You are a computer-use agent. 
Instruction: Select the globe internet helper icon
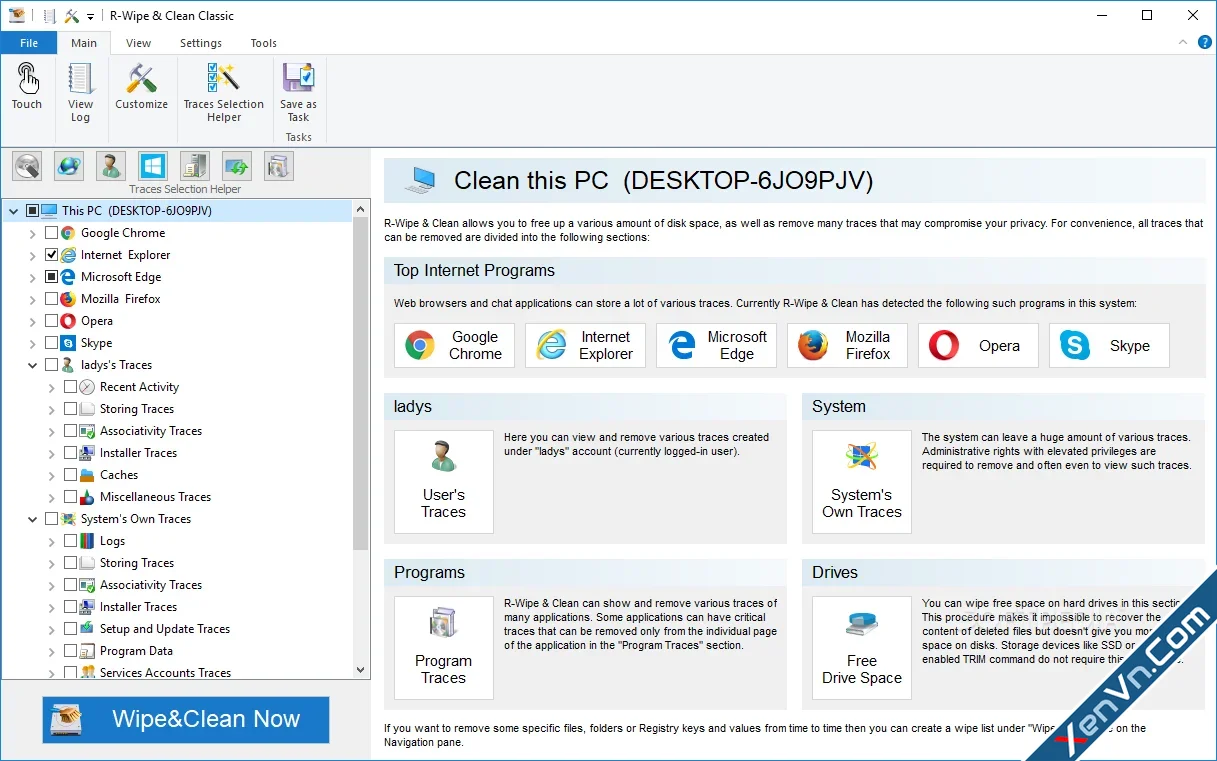tap(69, 165)
